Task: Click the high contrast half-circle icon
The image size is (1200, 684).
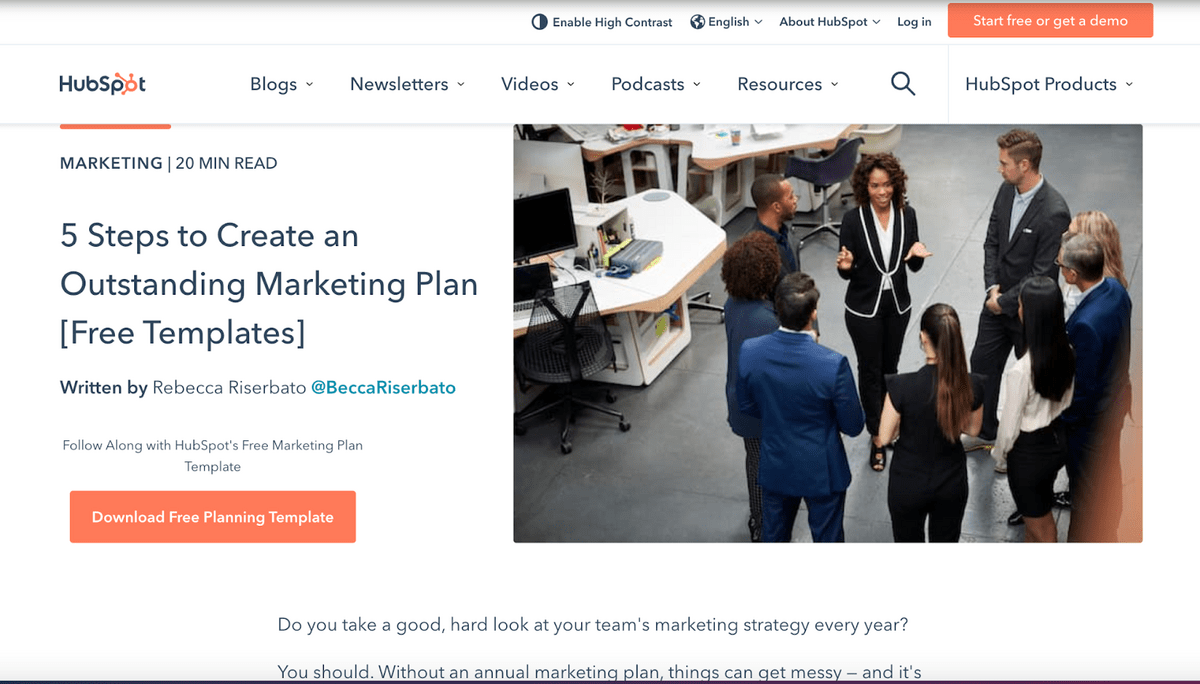Action: click(x=539, y=22)
